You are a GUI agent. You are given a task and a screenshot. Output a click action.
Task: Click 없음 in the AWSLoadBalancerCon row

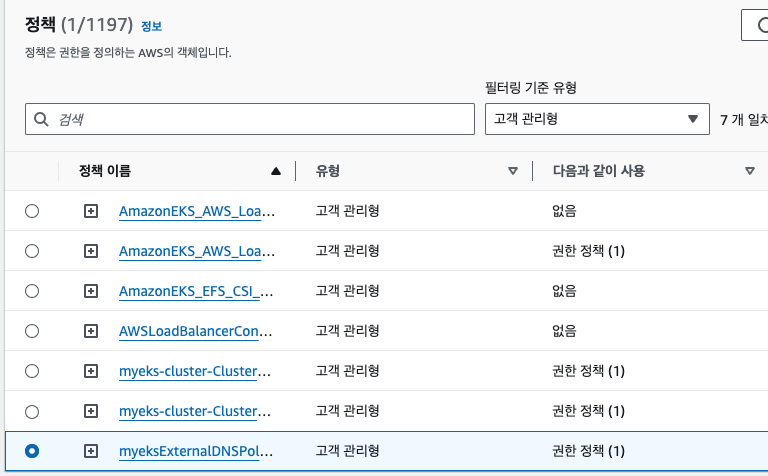pyautogui.click(x=564, y=331)
